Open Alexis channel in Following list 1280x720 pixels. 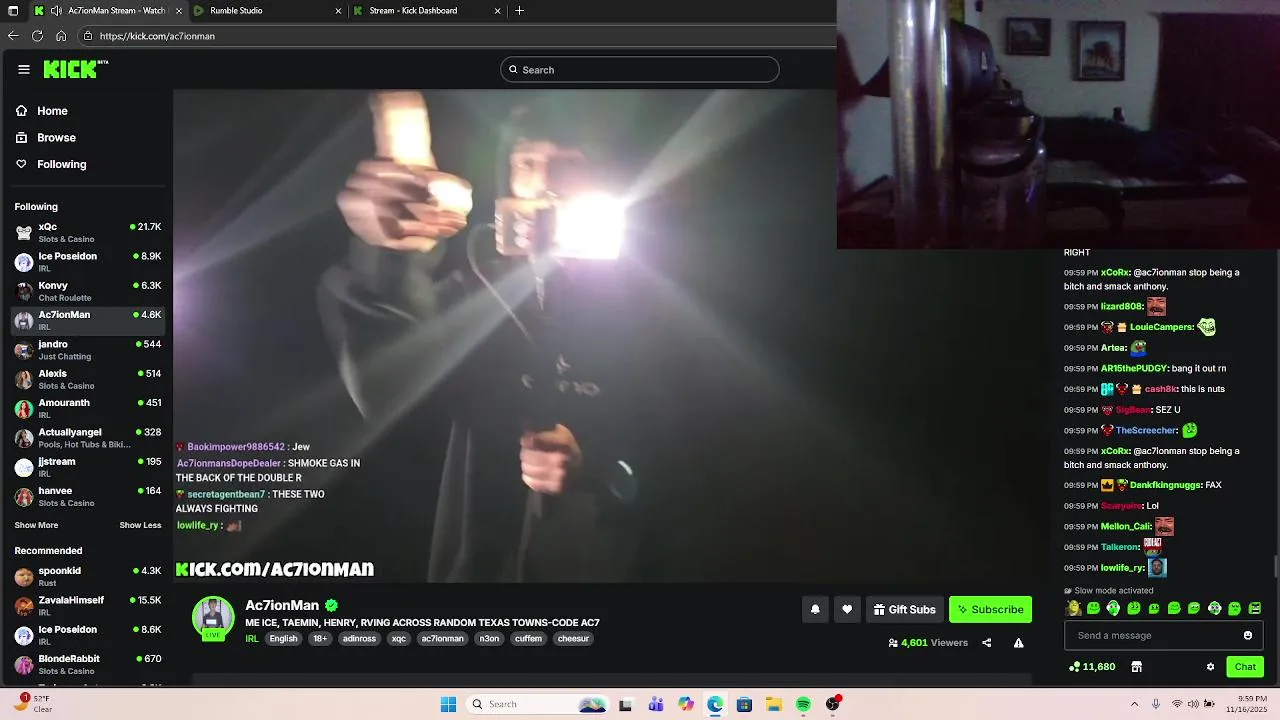point(88,379)
